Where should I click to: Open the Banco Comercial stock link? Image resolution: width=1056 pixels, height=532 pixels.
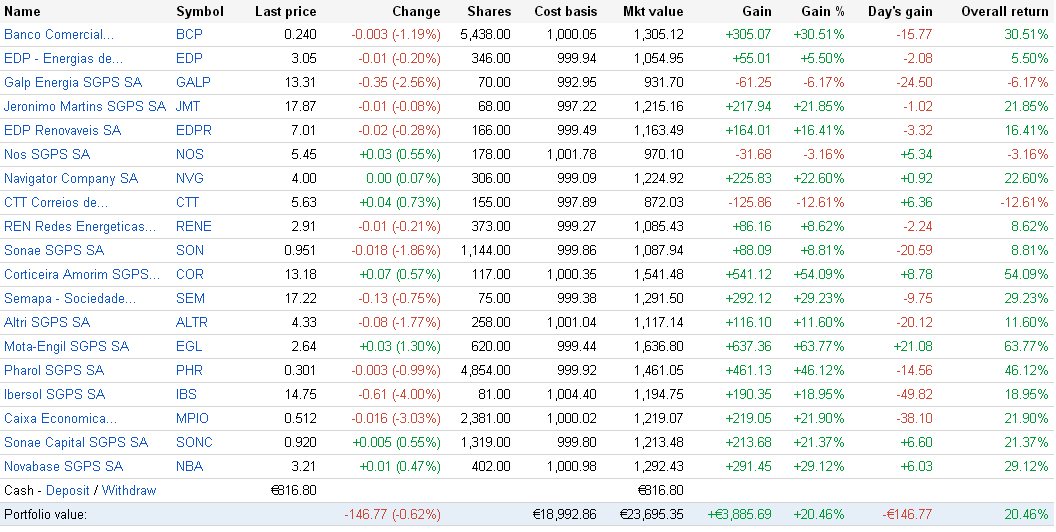[x=58, y=34]
